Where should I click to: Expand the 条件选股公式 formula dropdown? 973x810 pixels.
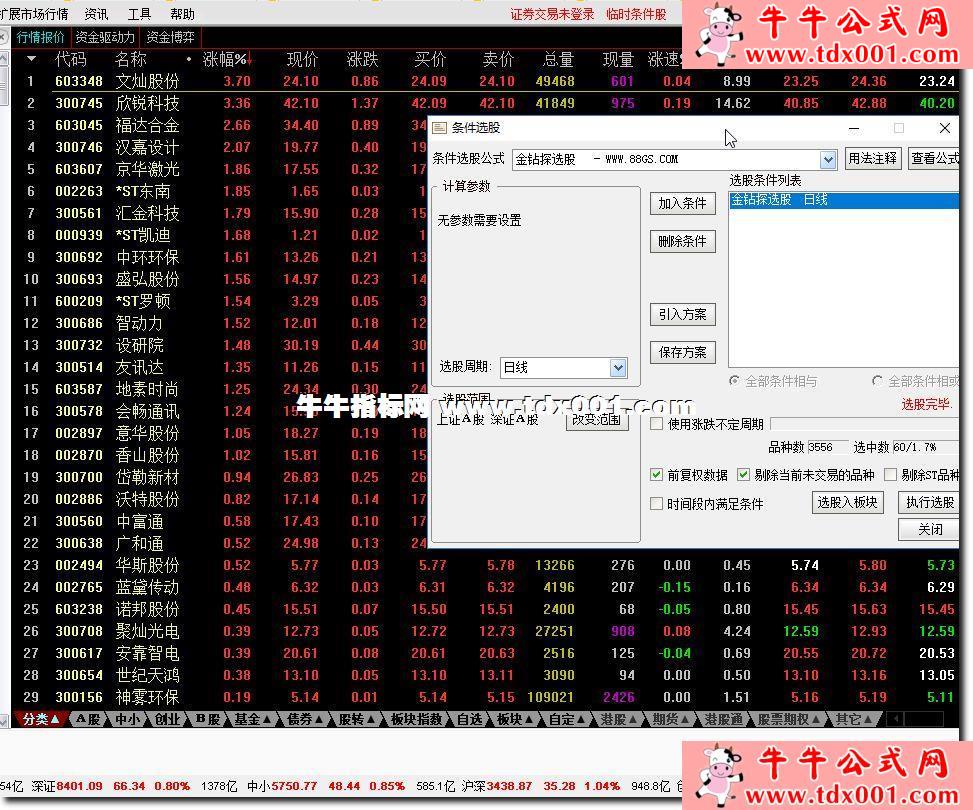(827, 160)
